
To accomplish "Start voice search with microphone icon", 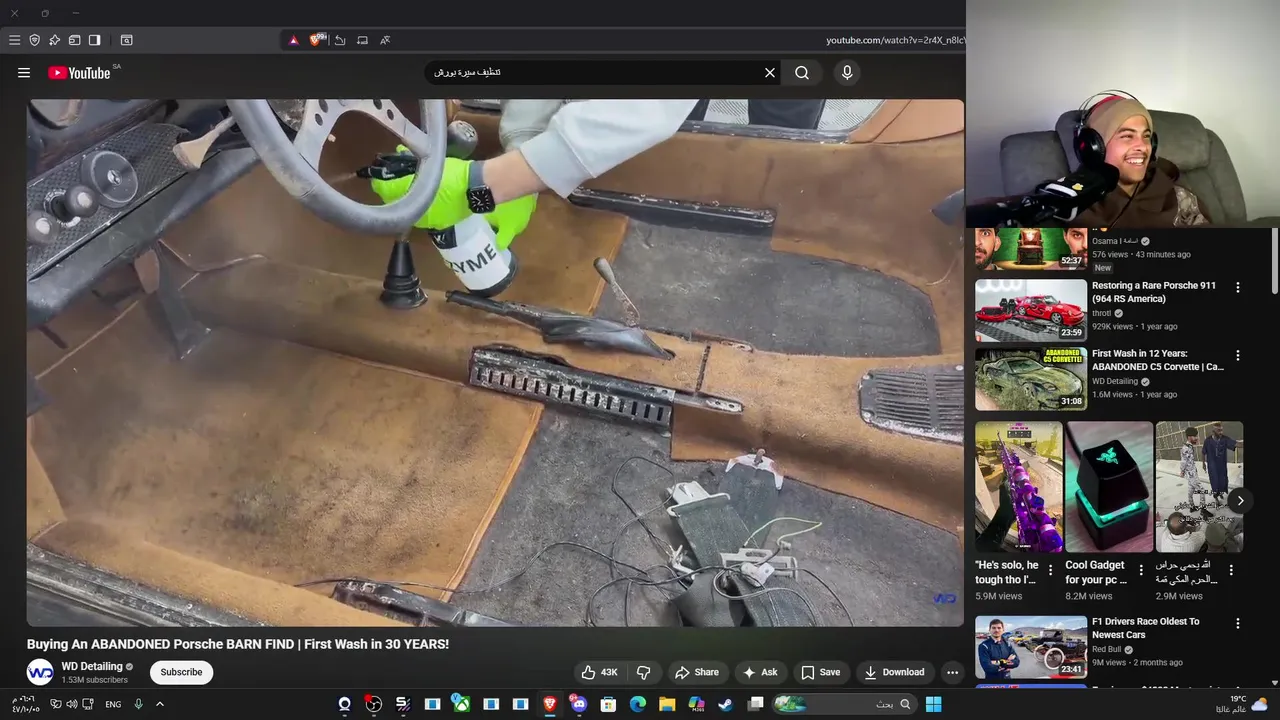I will coord(847,72).
